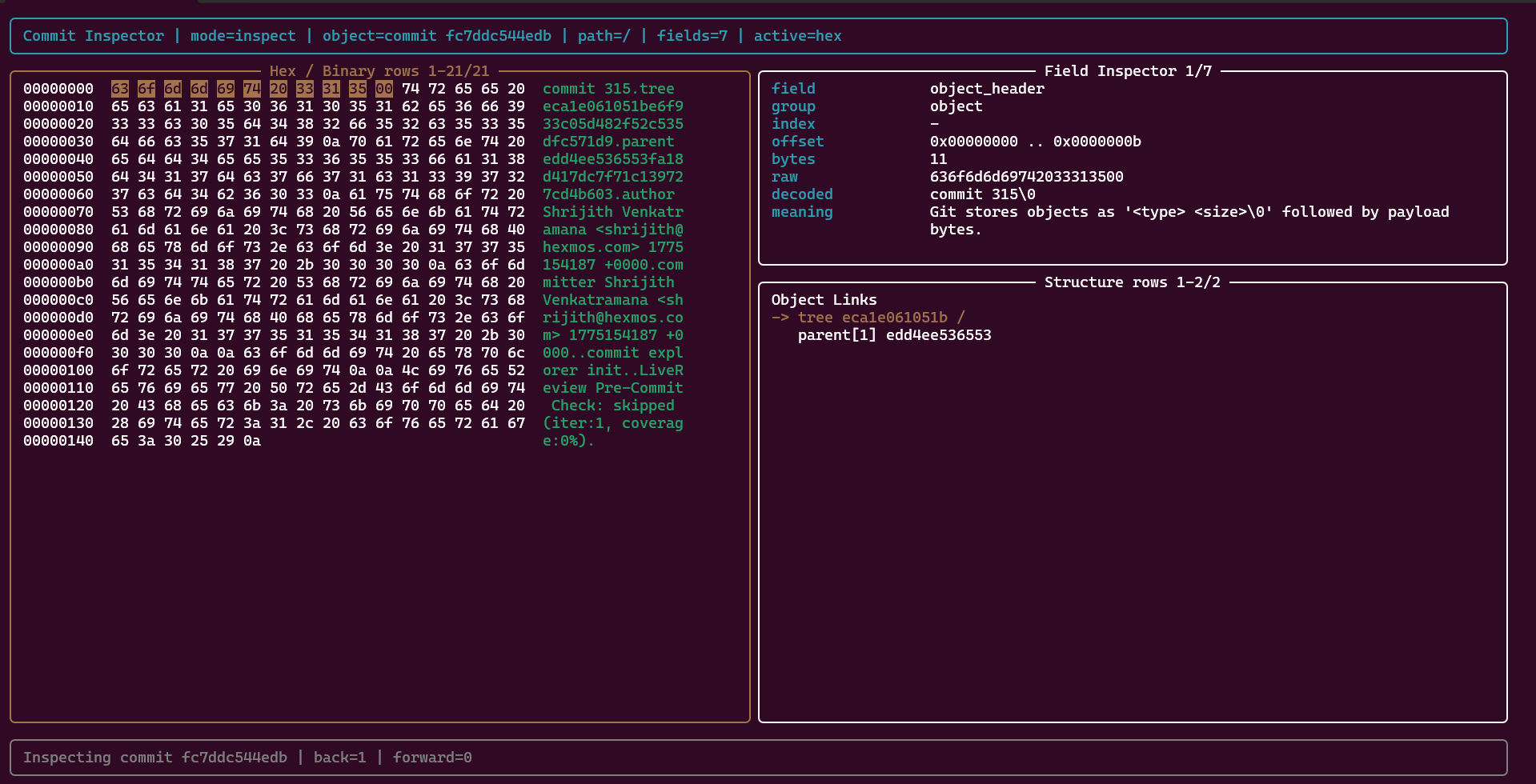Click the ASCII text '(iter:1, coverag'
Image resolution: width=1536 pixels, height=784 pixels.
613,423
